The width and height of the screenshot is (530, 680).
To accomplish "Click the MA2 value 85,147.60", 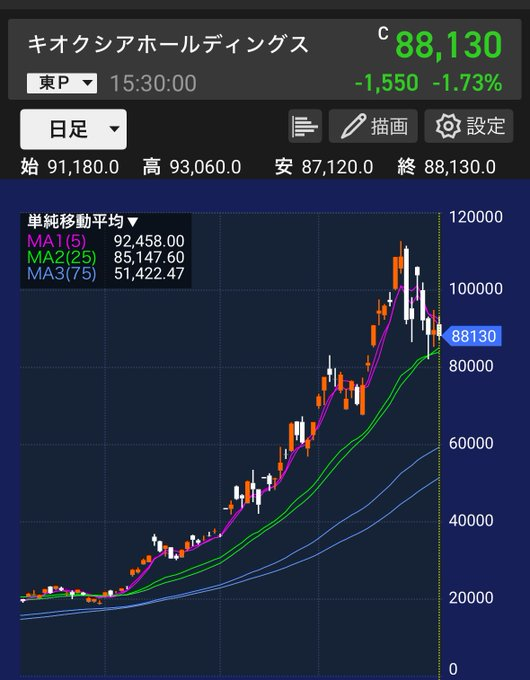I will coord(149,258).
